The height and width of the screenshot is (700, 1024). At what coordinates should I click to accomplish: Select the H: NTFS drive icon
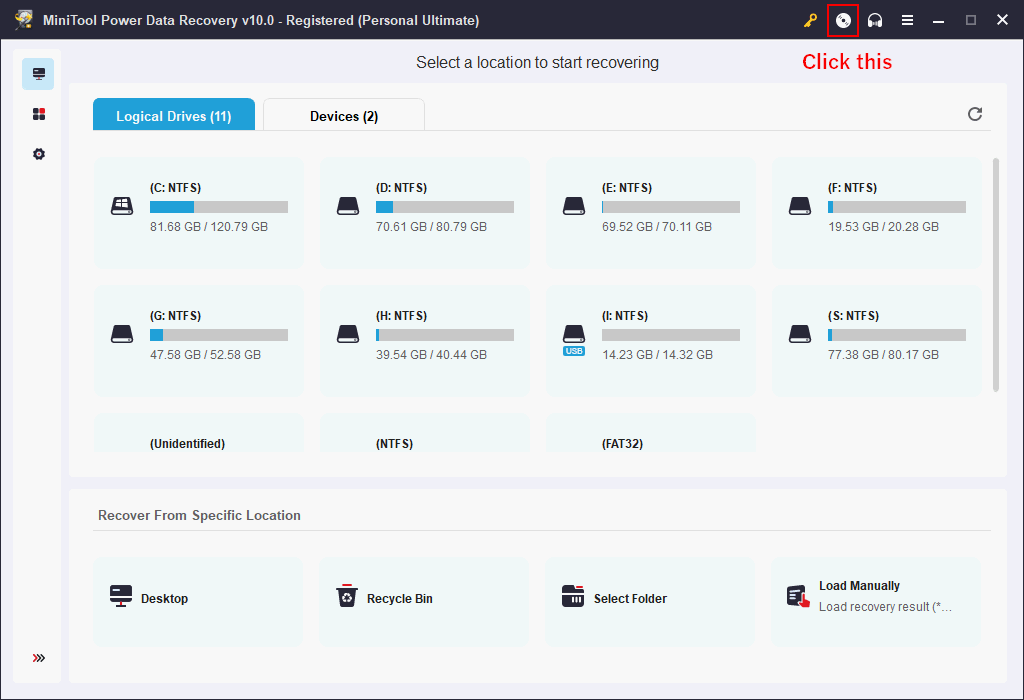pos(348,334)
